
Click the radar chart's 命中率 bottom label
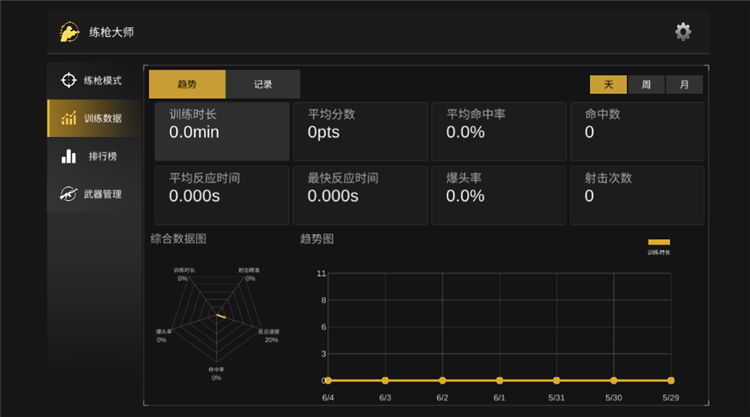216,369
